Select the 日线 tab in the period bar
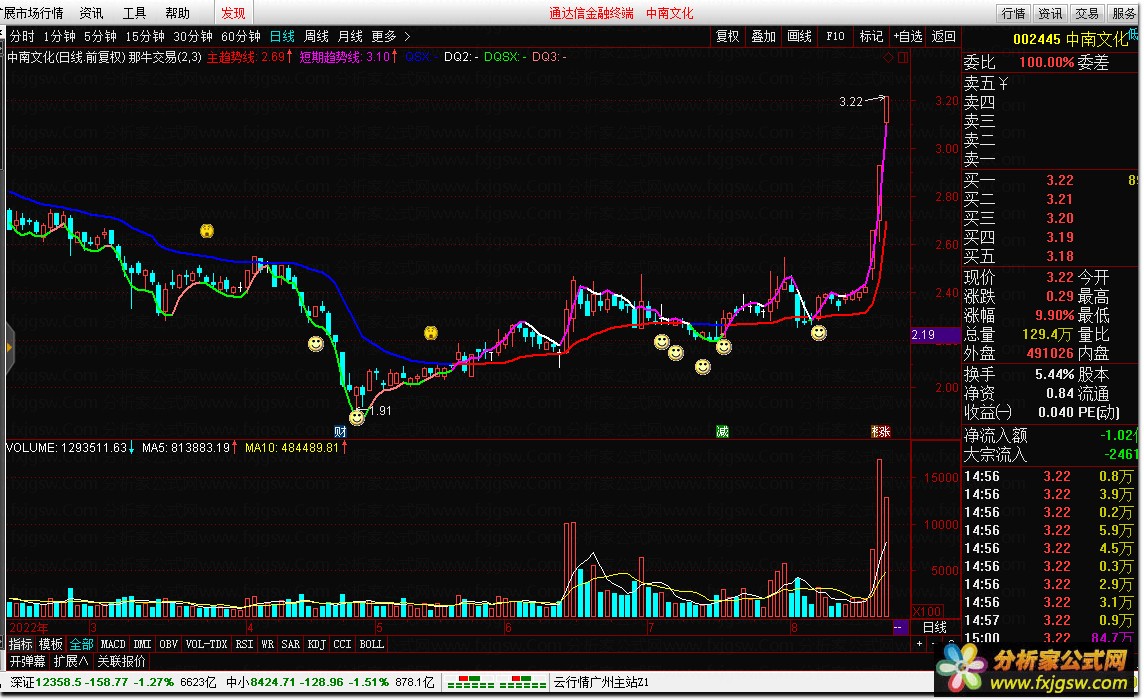 pyautogui.click(x=282, y=36)
